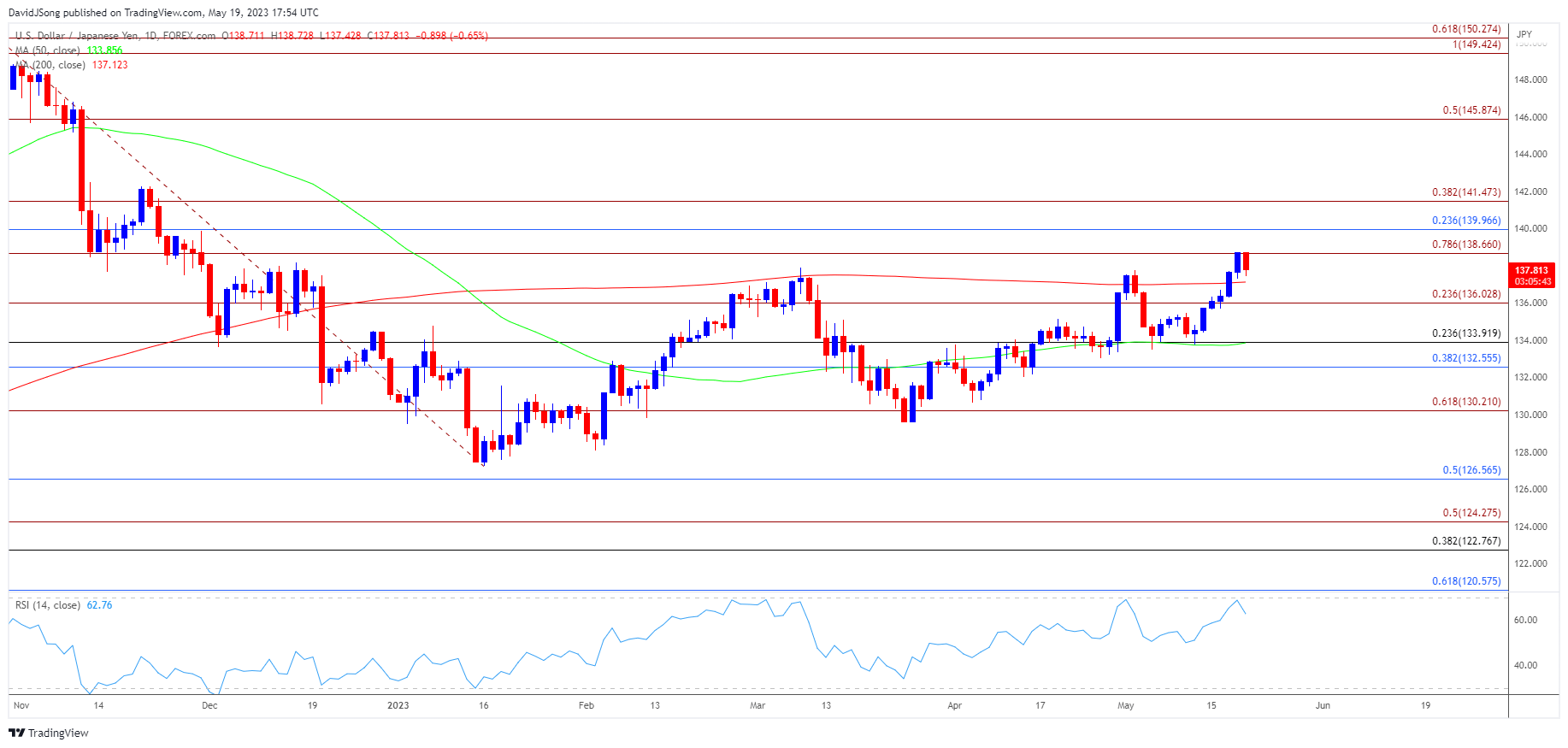
Task: Click the 146.000 price axis tick
Action: (1530, 117)
